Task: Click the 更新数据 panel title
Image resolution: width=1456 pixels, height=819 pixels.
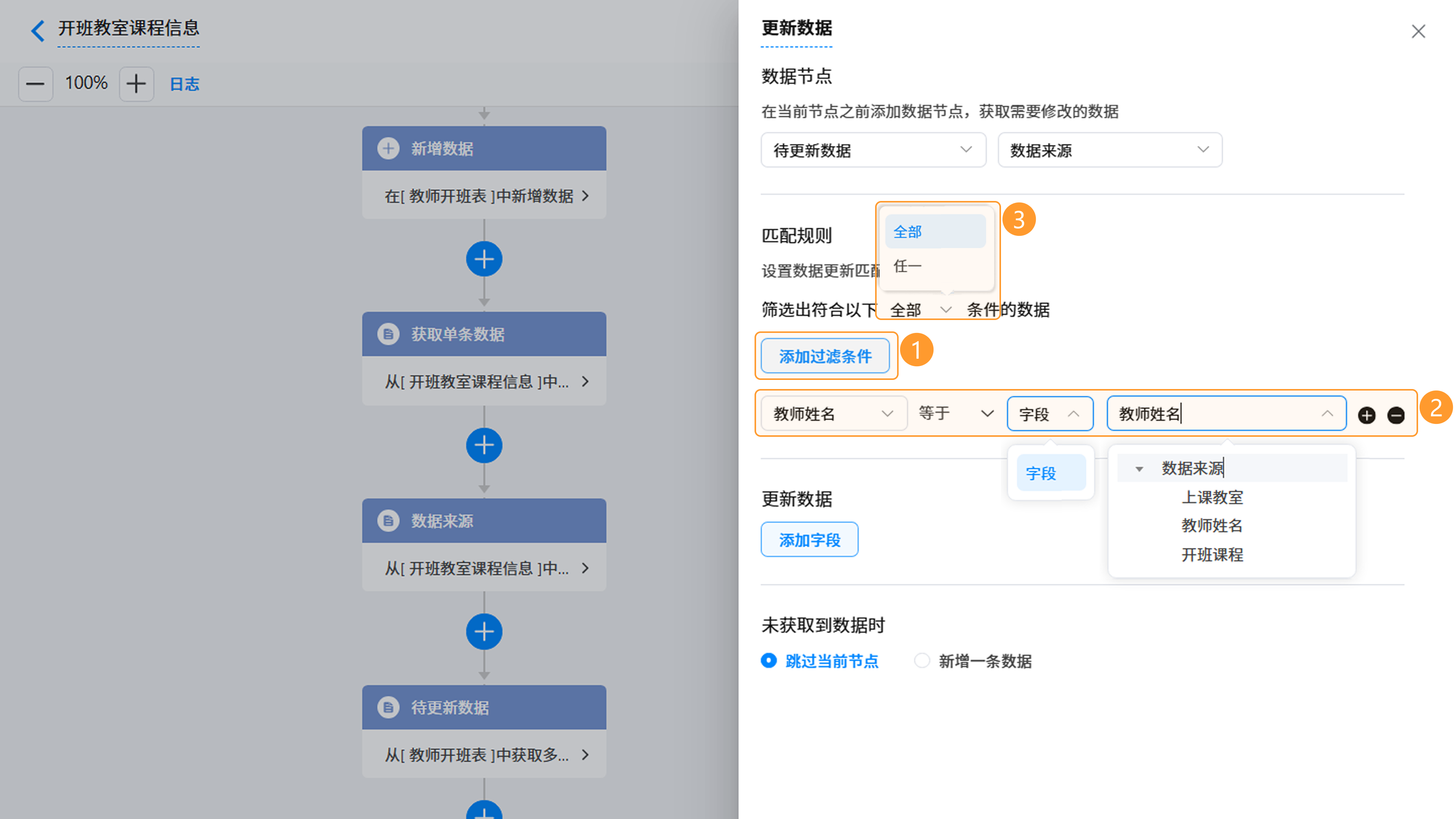Action: (796, 28)
